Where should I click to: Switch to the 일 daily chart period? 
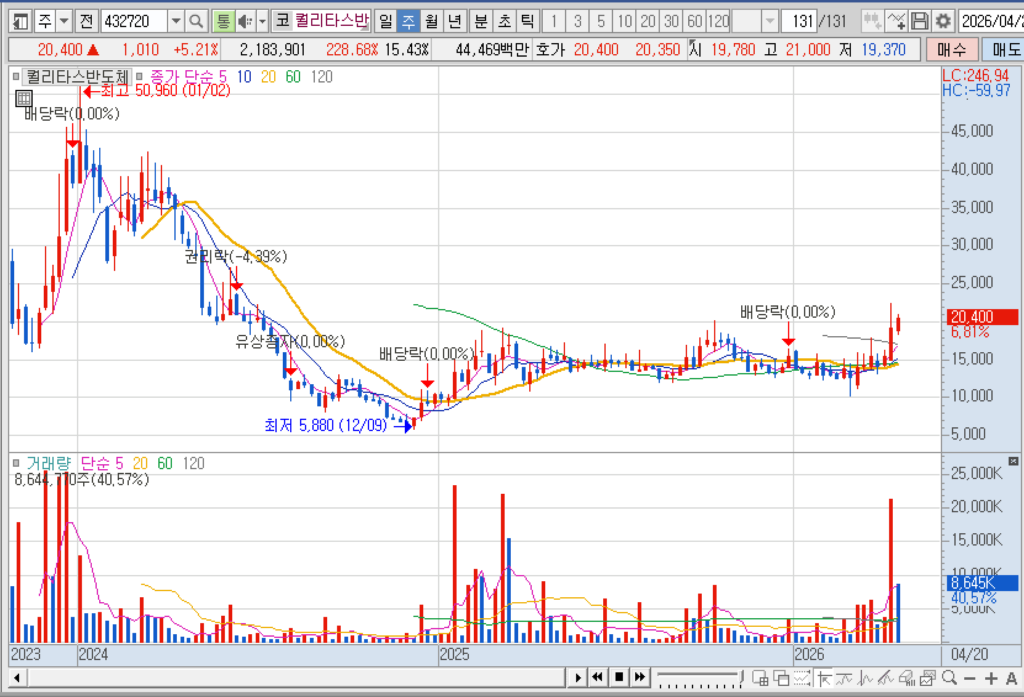pos(386,22)
